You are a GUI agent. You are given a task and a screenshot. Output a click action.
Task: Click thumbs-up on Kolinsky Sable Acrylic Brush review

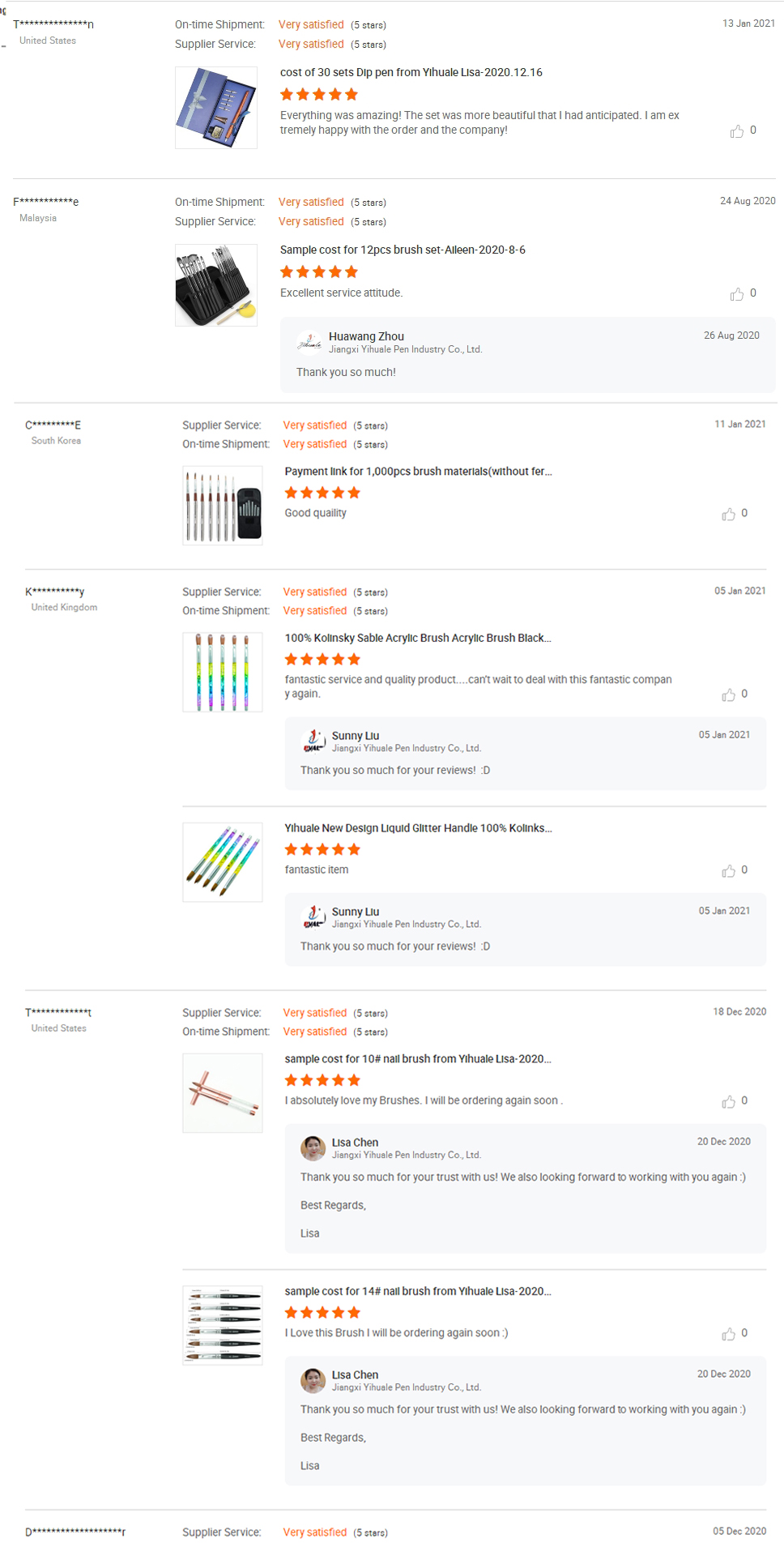pos(729,695)
